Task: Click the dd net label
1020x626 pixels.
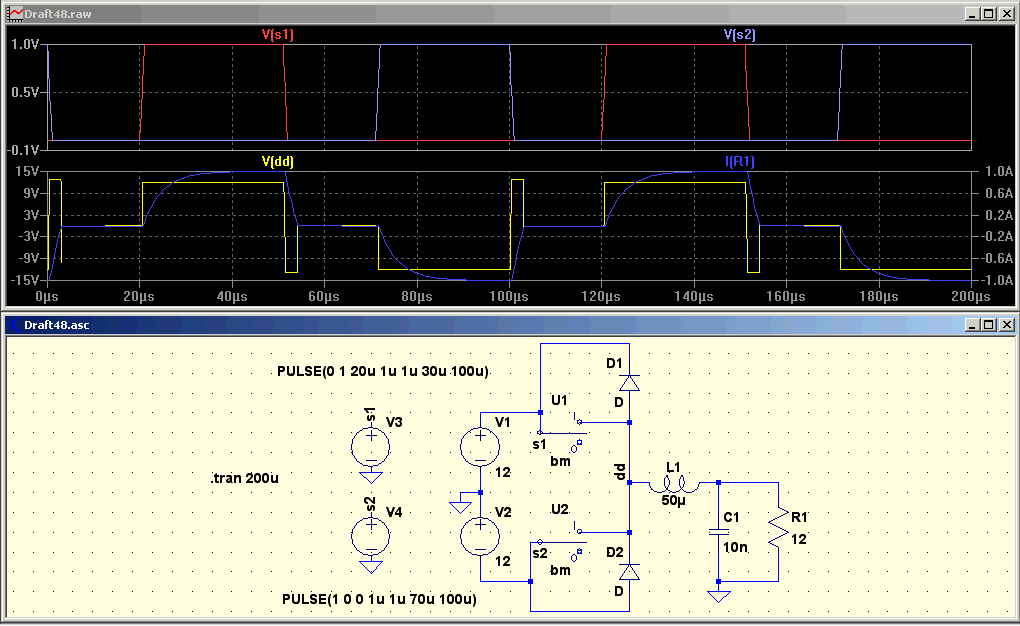Action: coord(620,472)
